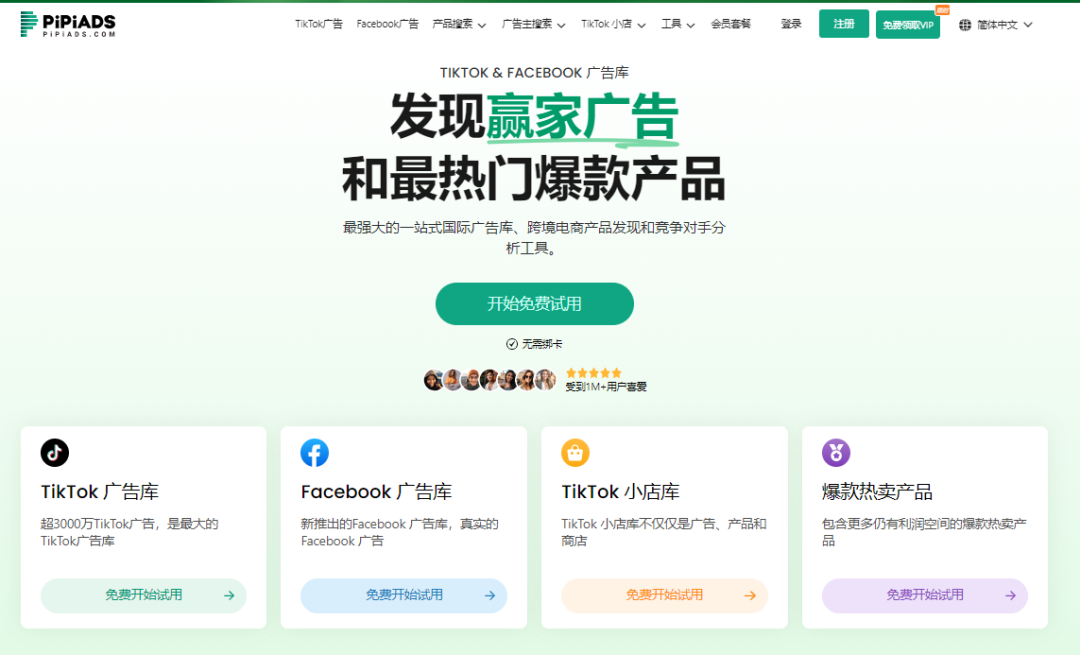Click the 登录 link
1080x655 pixels.
click(x=790, y=23)
